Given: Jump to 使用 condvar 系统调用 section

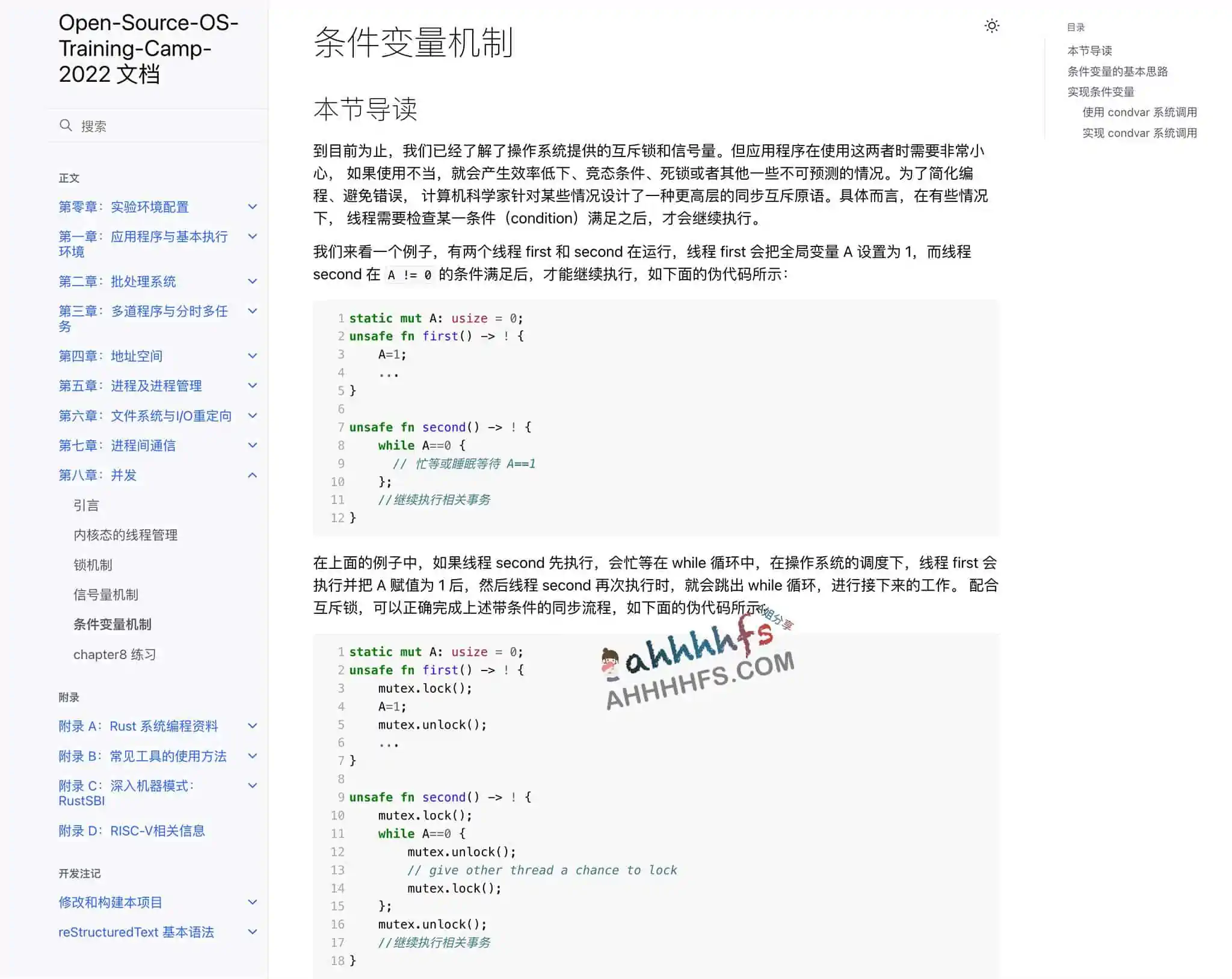Looking at the screenshot, I should click(1139, 112).
